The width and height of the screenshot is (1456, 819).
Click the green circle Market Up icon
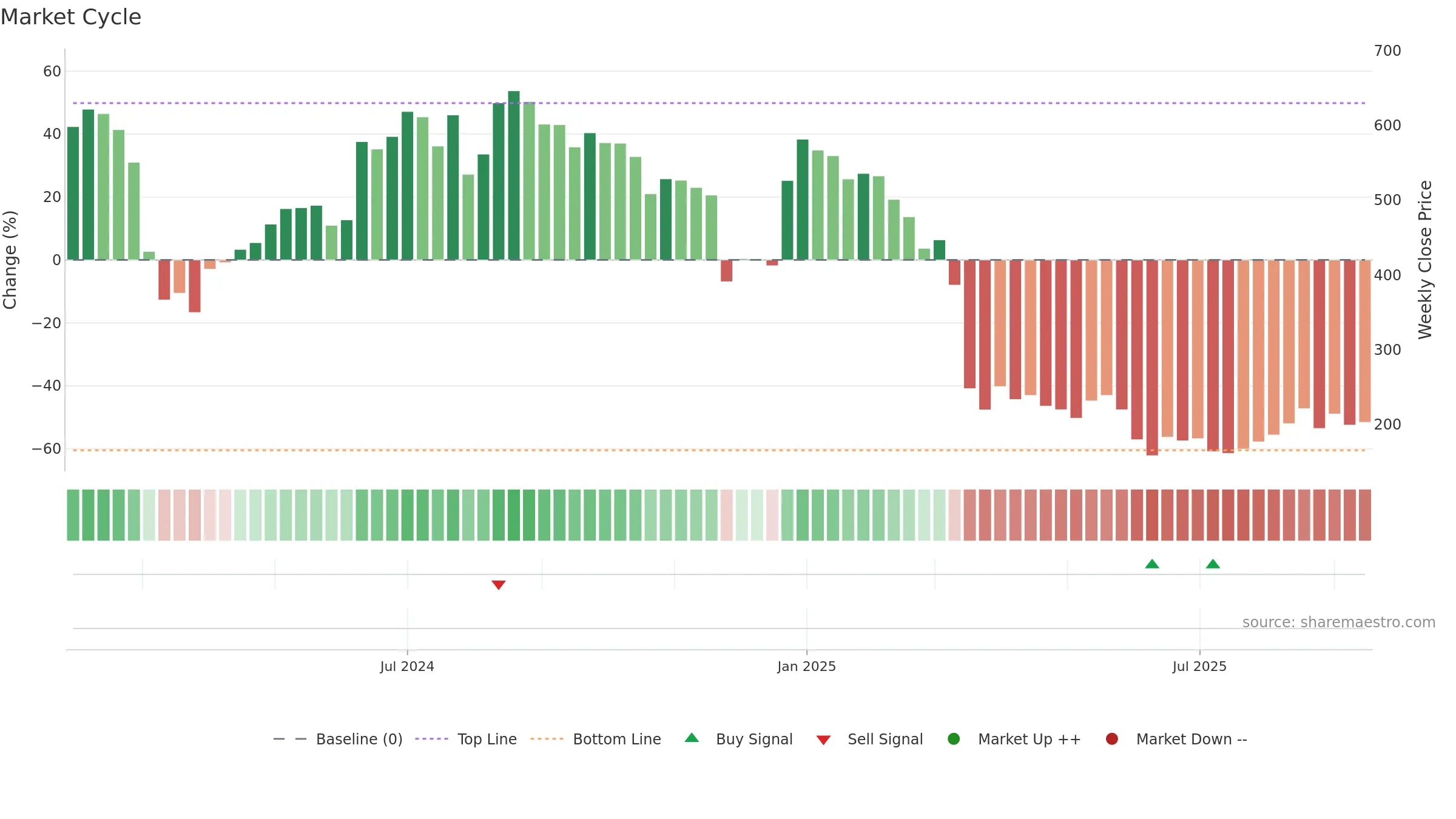tap(954, 739)
